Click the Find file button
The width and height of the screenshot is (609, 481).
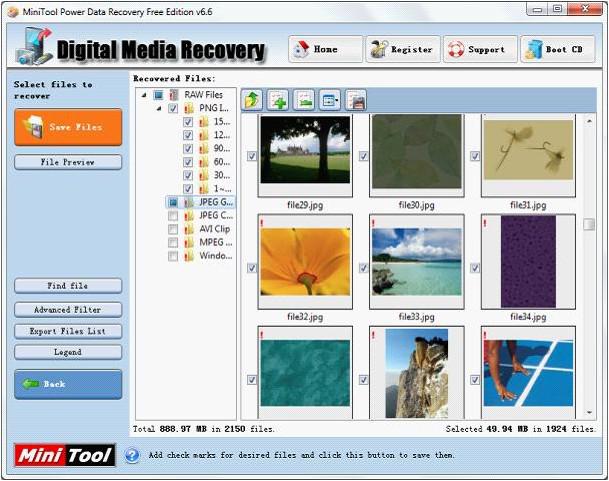click(x=68, y=286)
